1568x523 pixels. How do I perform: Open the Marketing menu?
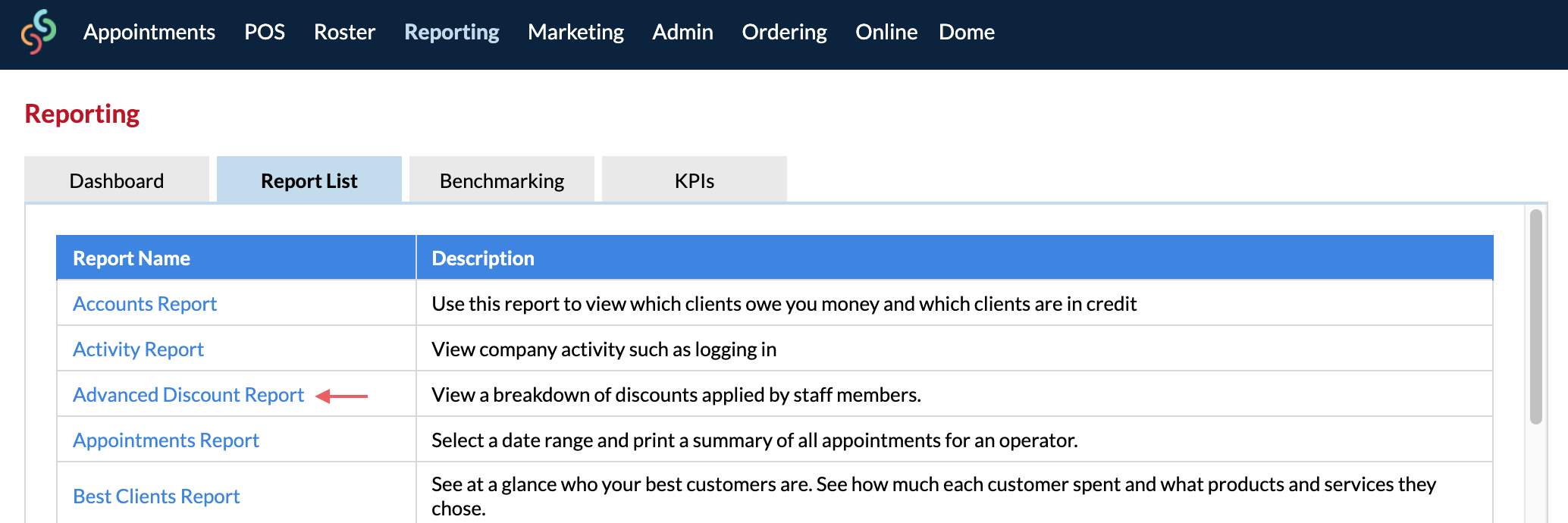[575, 32]
